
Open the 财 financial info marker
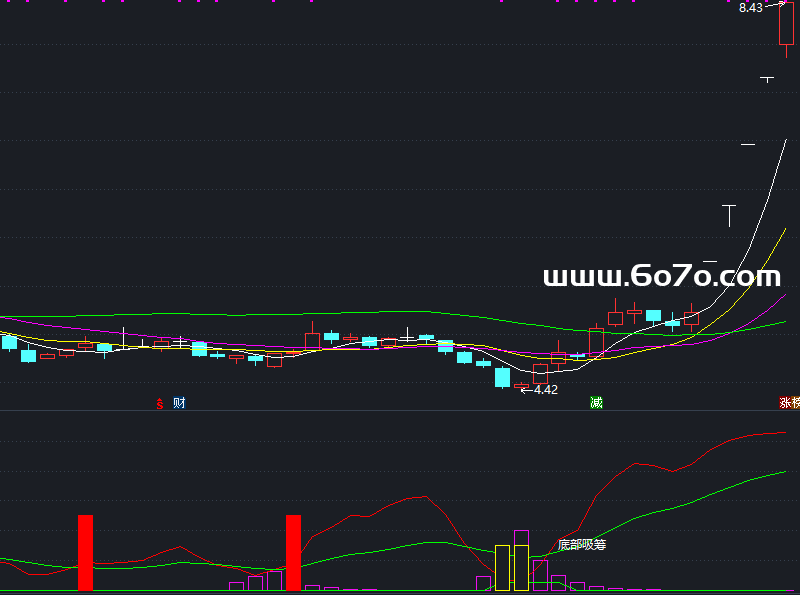coord(179,403)
